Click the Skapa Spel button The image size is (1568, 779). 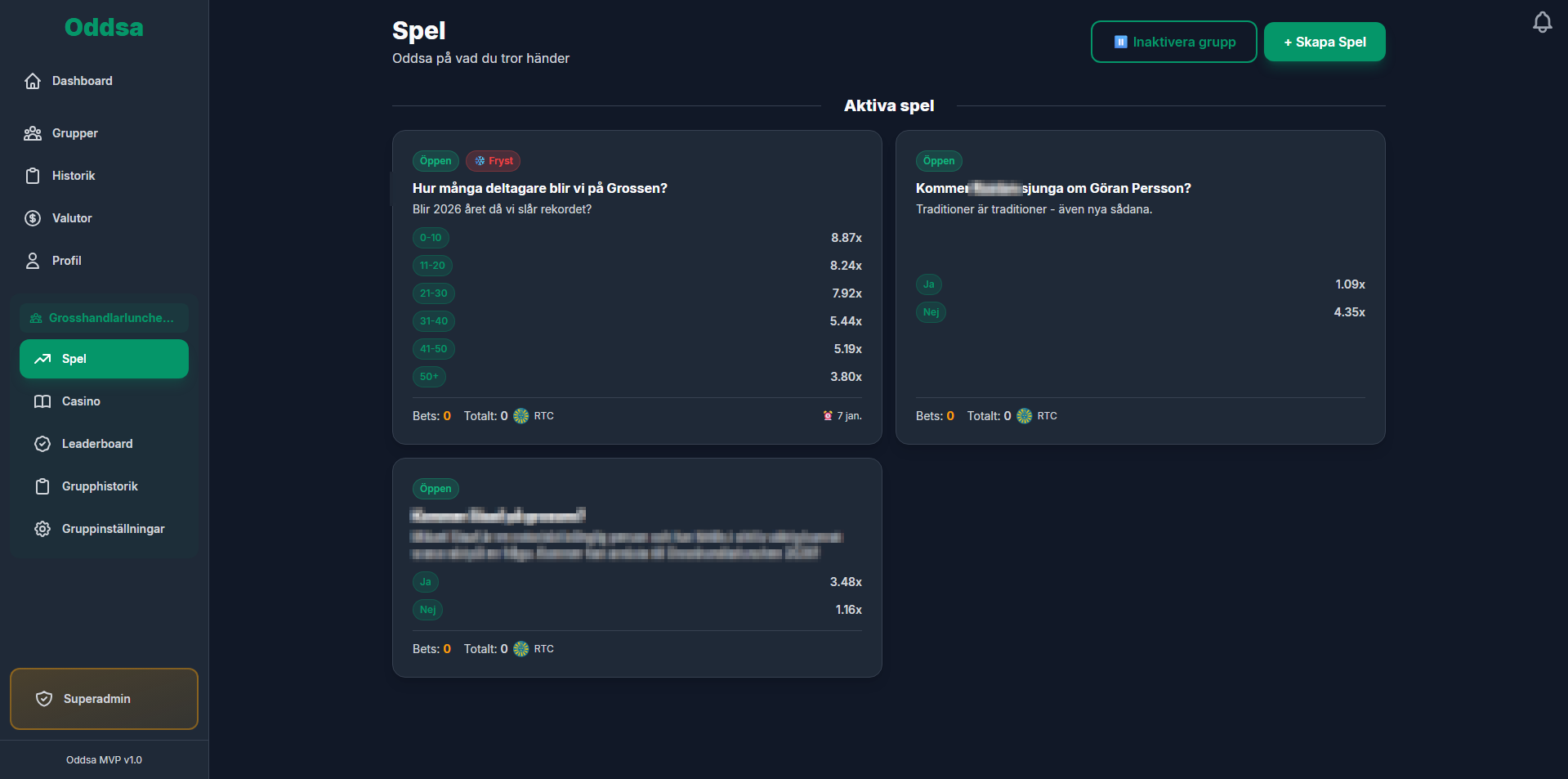1325,42
